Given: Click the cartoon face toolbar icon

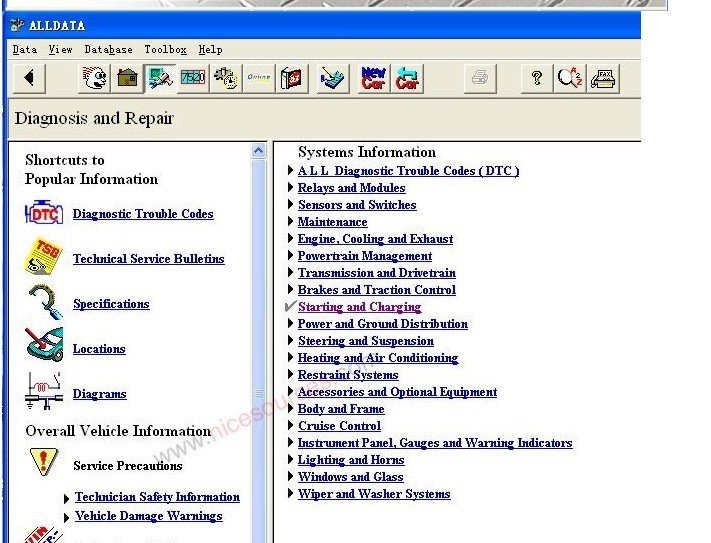Looking at the screenshot, I should [x=95, y=78].
